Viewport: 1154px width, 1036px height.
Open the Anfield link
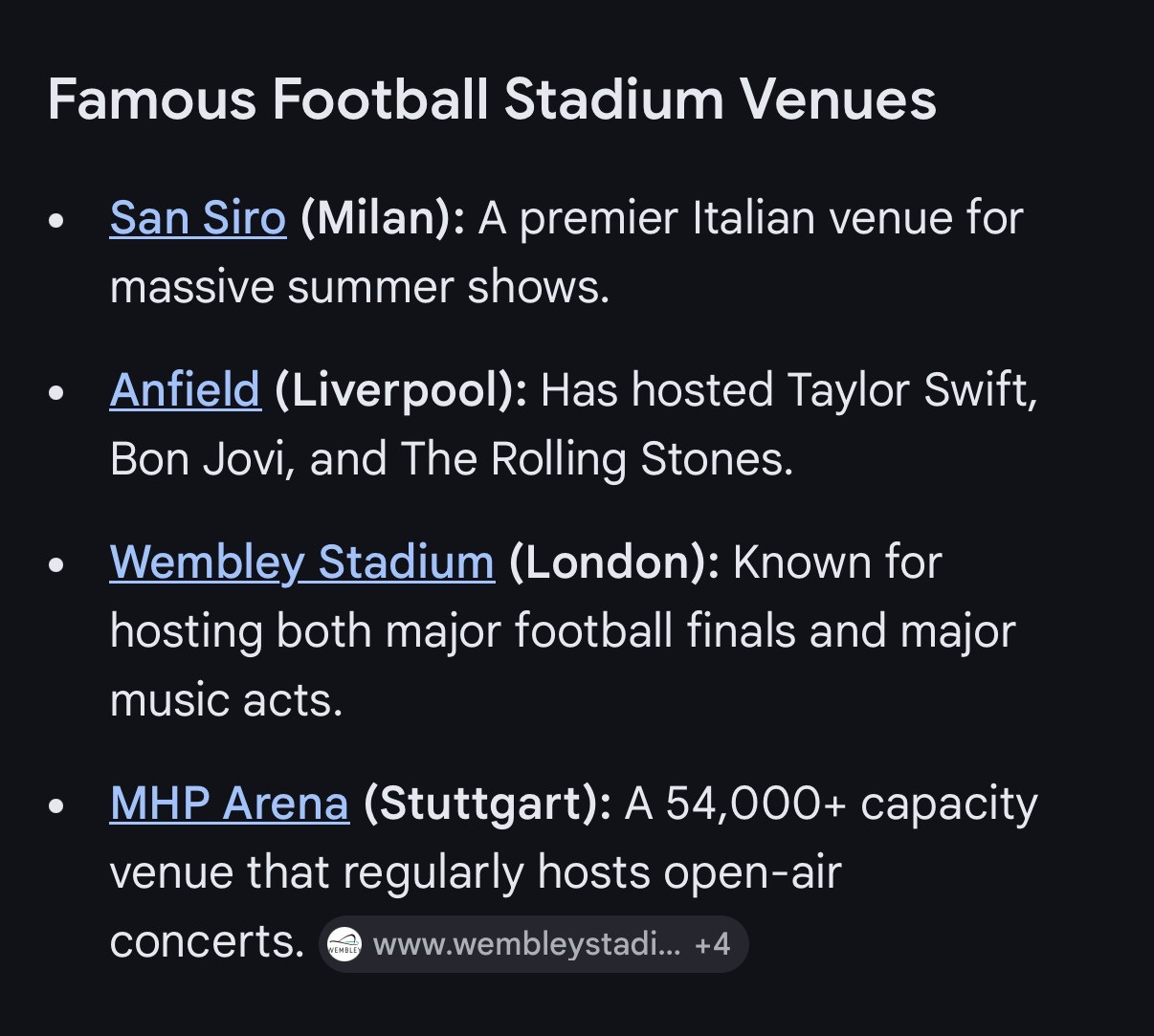[185, 390]
